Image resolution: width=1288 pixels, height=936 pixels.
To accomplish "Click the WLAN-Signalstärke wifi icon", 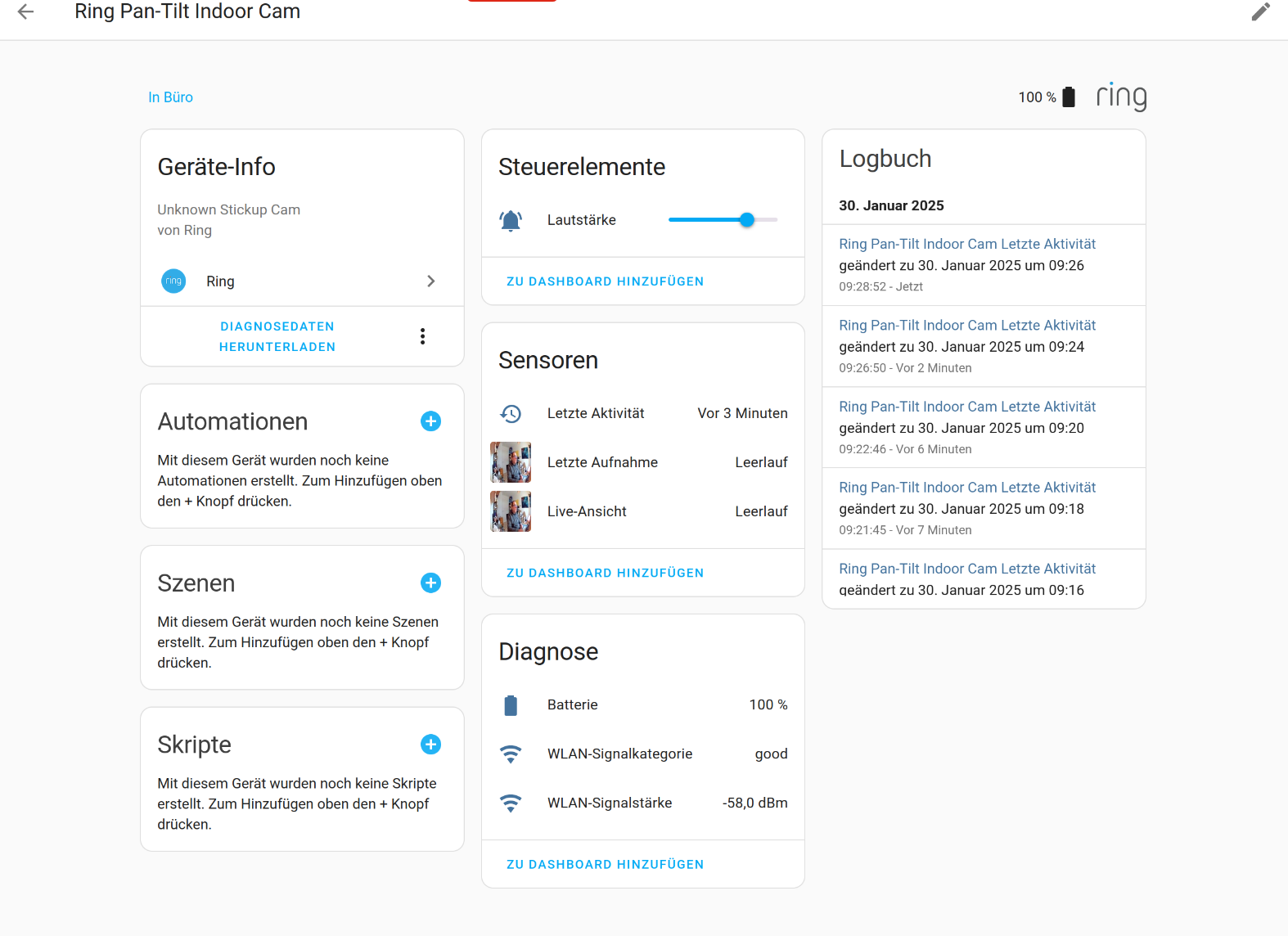I will point(511,803).
